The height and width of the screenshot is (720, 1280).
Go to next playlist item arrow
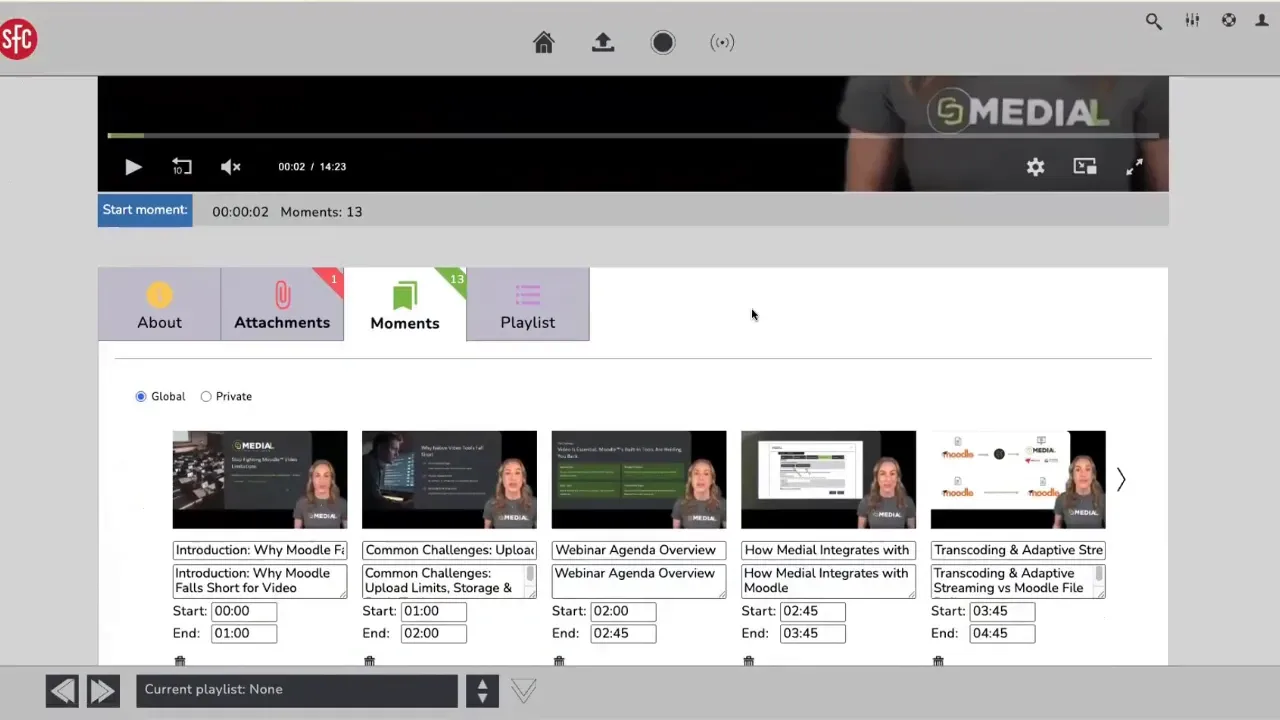click(x=102, y=690)
